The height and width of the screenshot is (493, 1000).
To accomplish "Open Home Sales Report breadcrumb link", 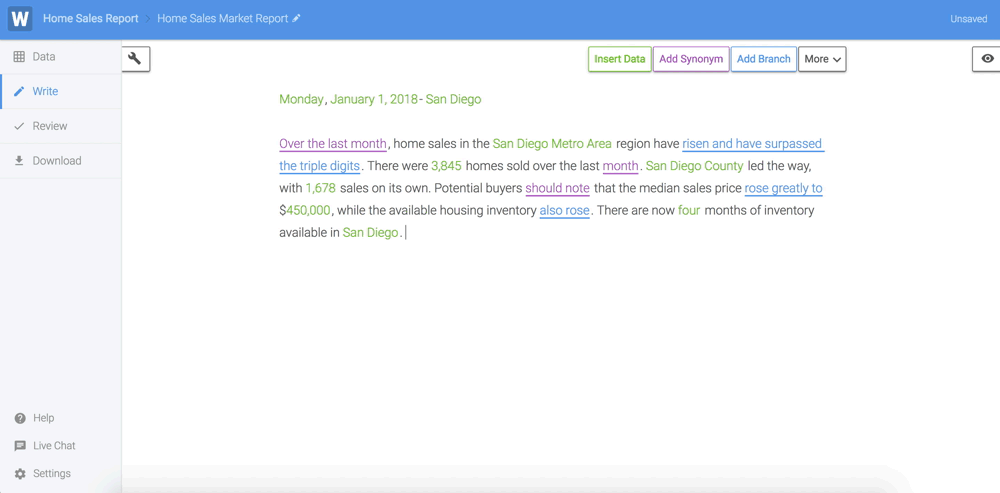I will click(91, 18).
